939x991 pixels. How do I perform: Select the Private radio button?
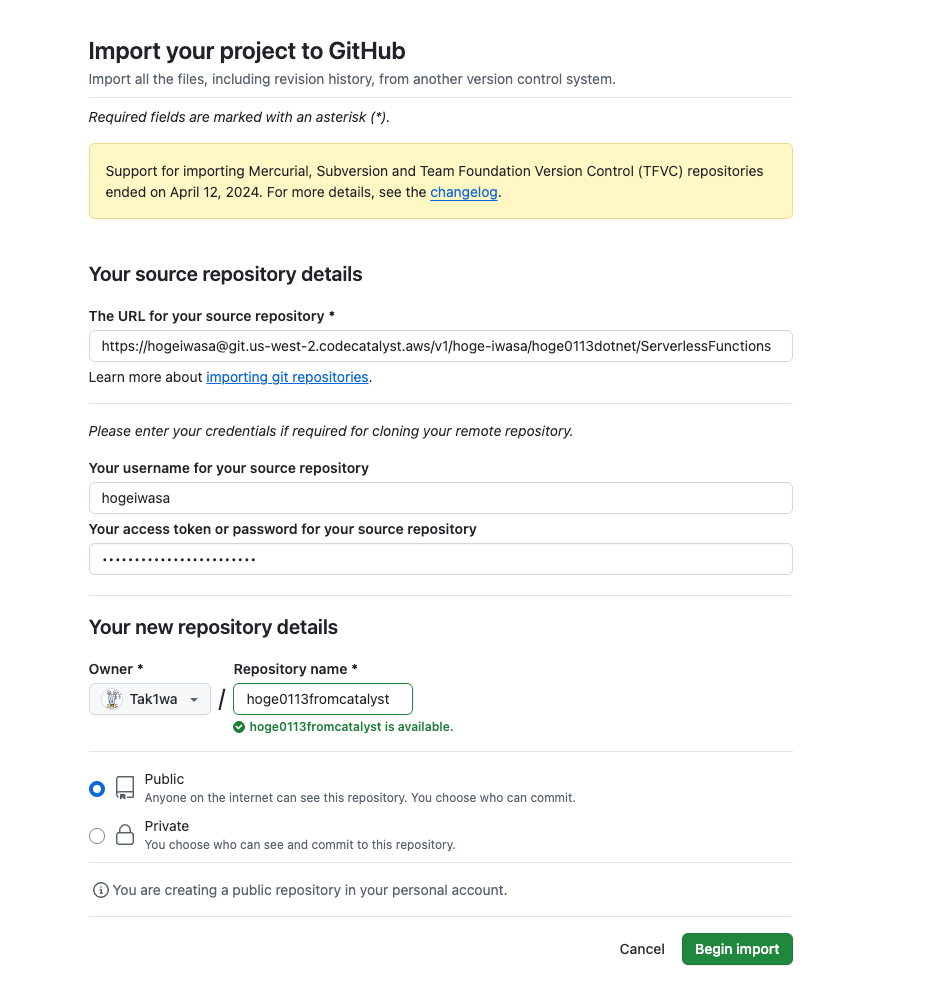pos(97,836)
